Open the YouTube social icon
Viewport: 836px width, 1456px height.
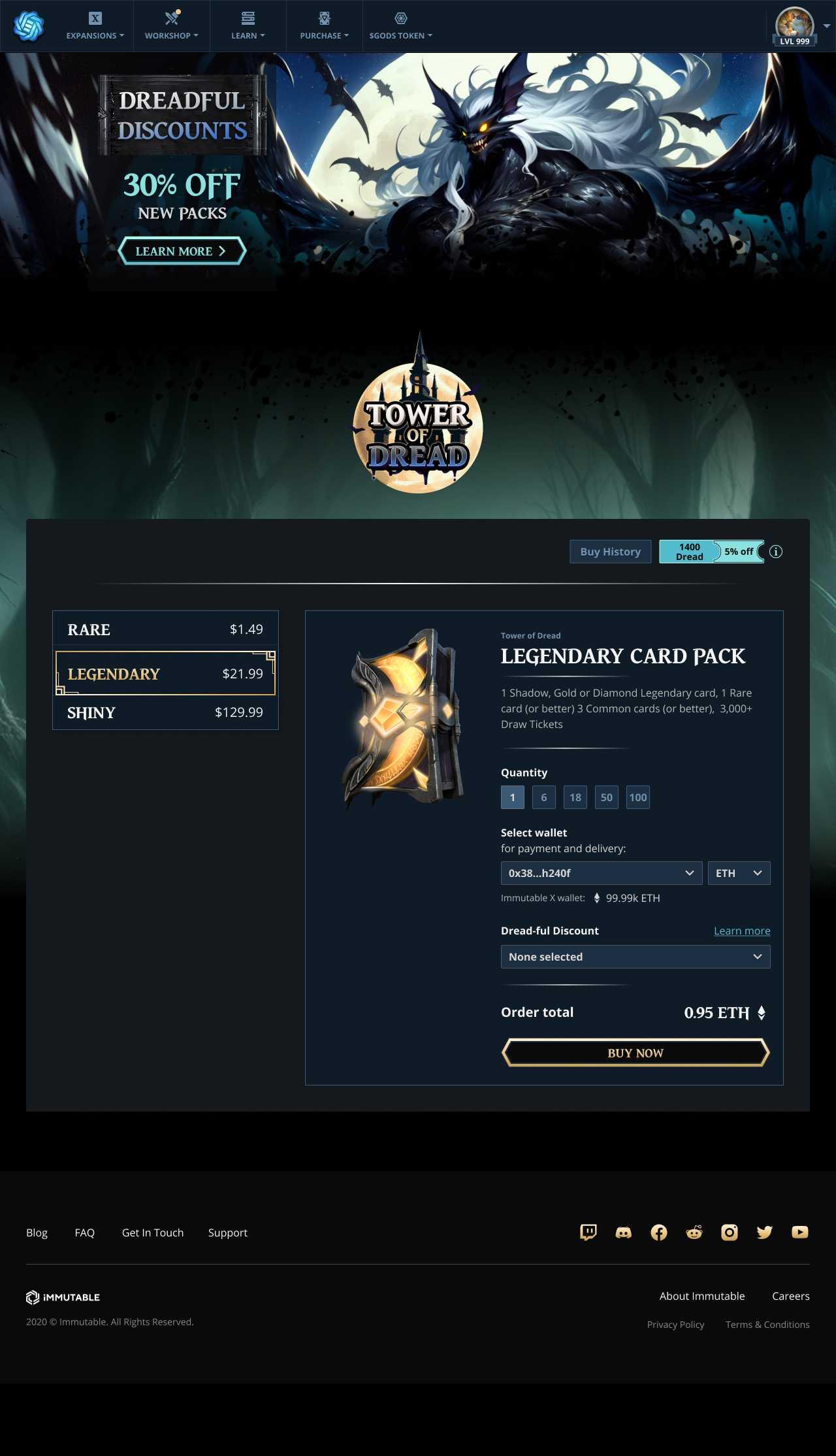pyautogui.click(x=800, y=1233)
